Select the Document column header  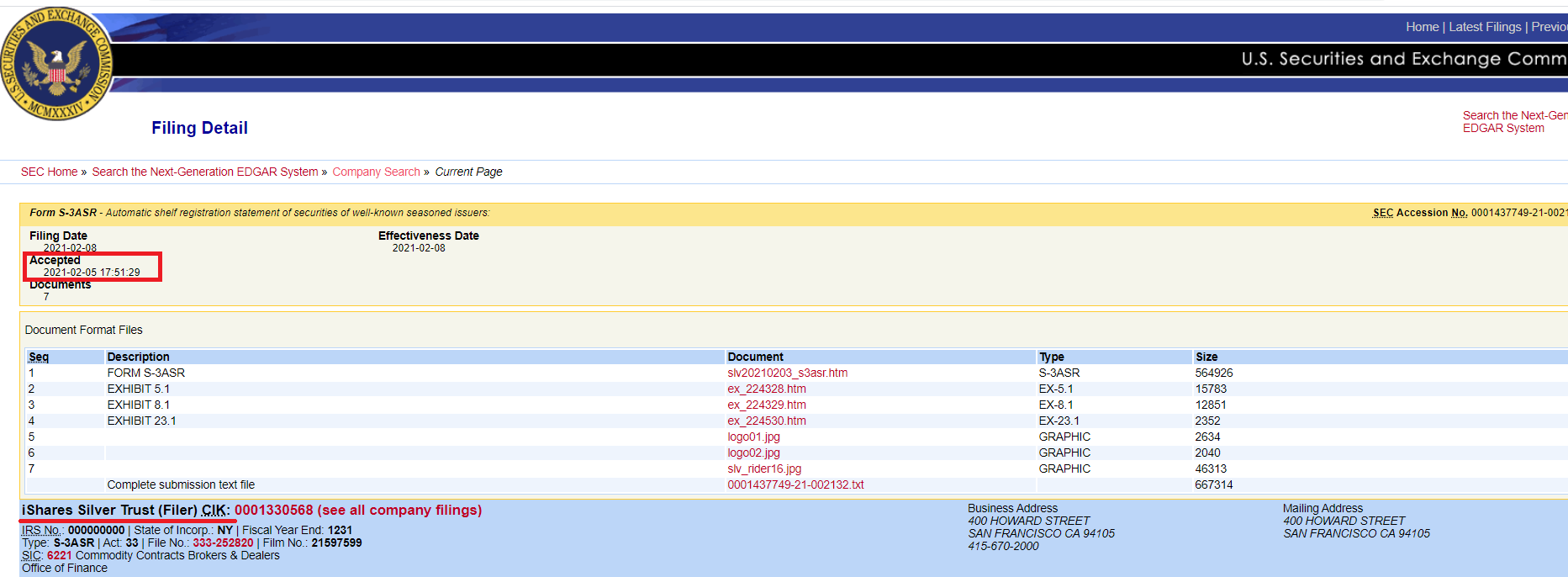[755, 357]
